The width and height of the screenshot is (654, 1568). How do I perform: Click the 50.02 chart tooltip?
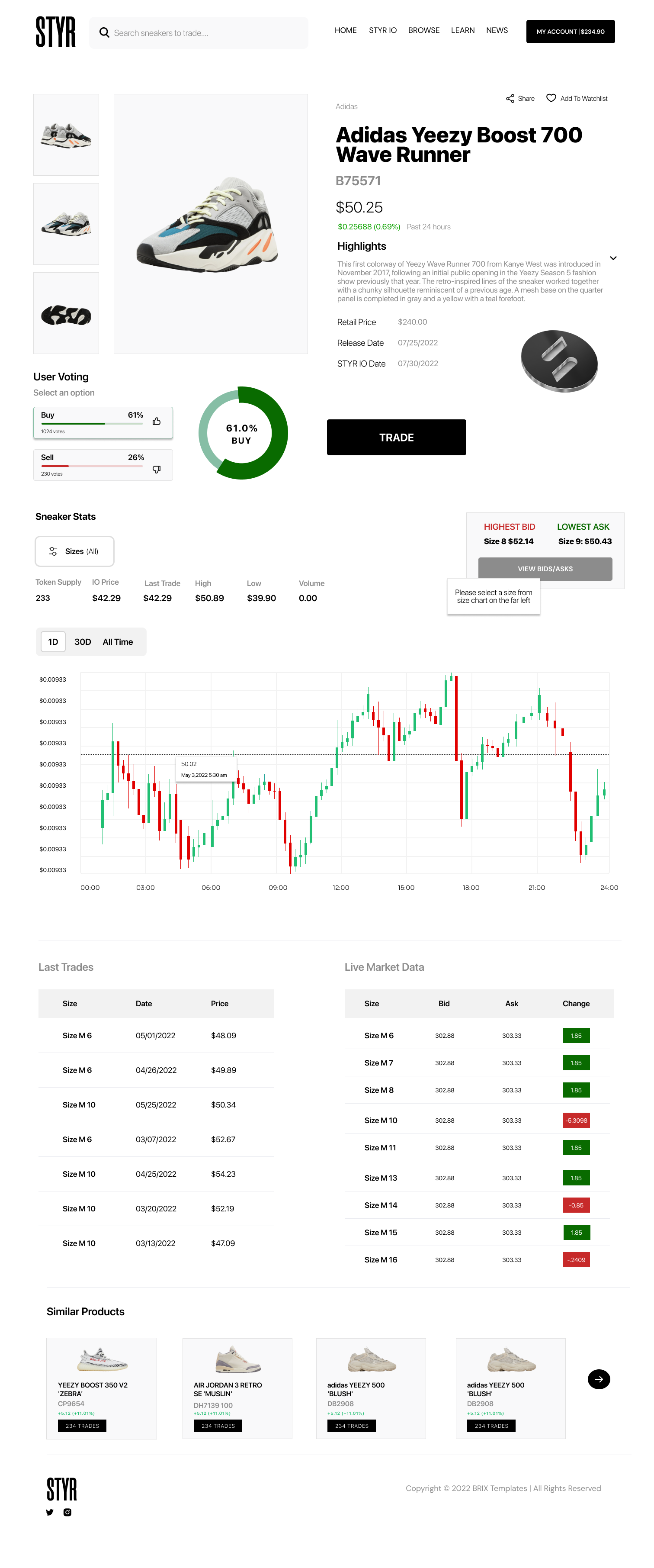205,770
